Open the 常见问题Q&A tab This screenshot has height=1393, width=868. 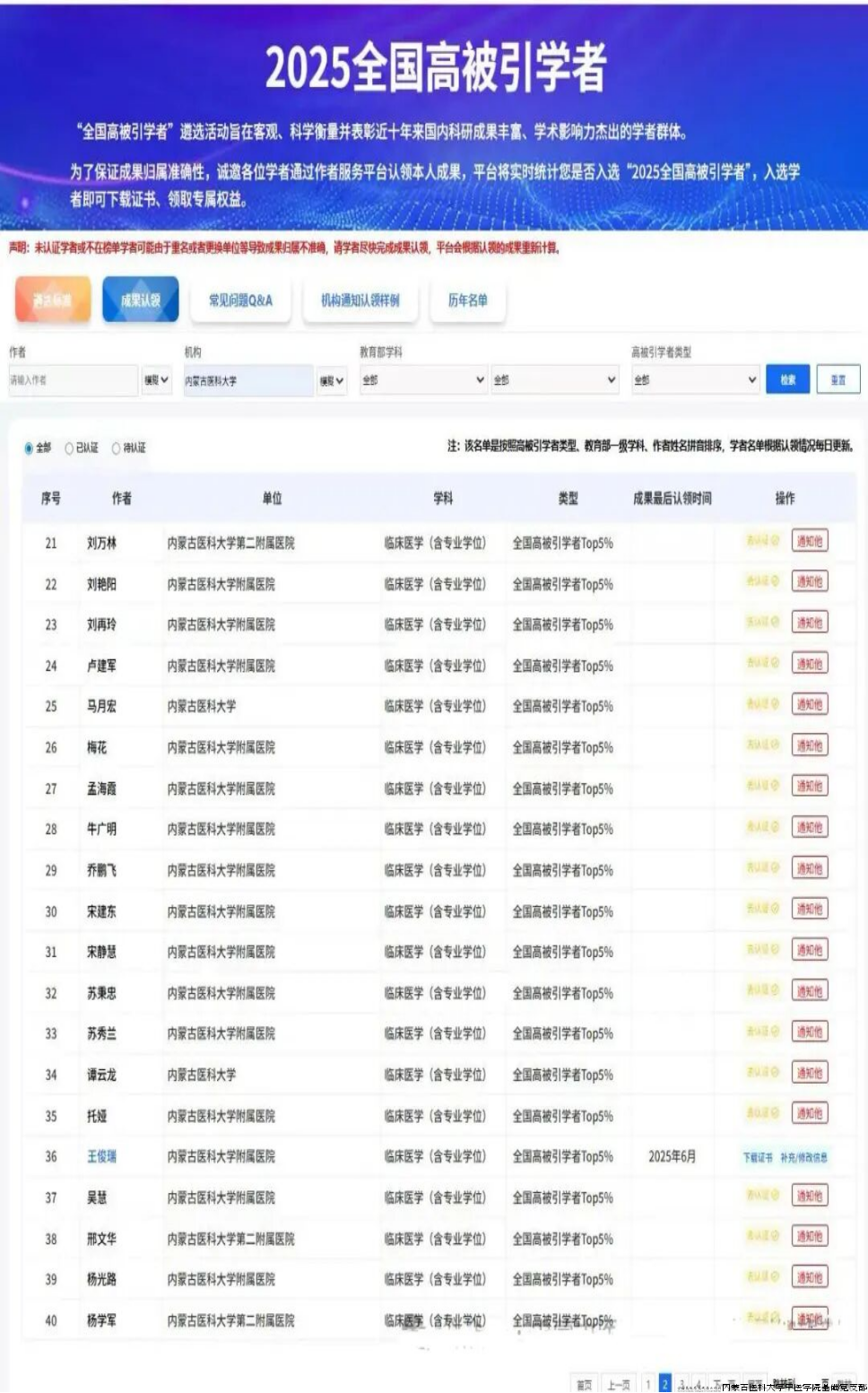(240, 300)
